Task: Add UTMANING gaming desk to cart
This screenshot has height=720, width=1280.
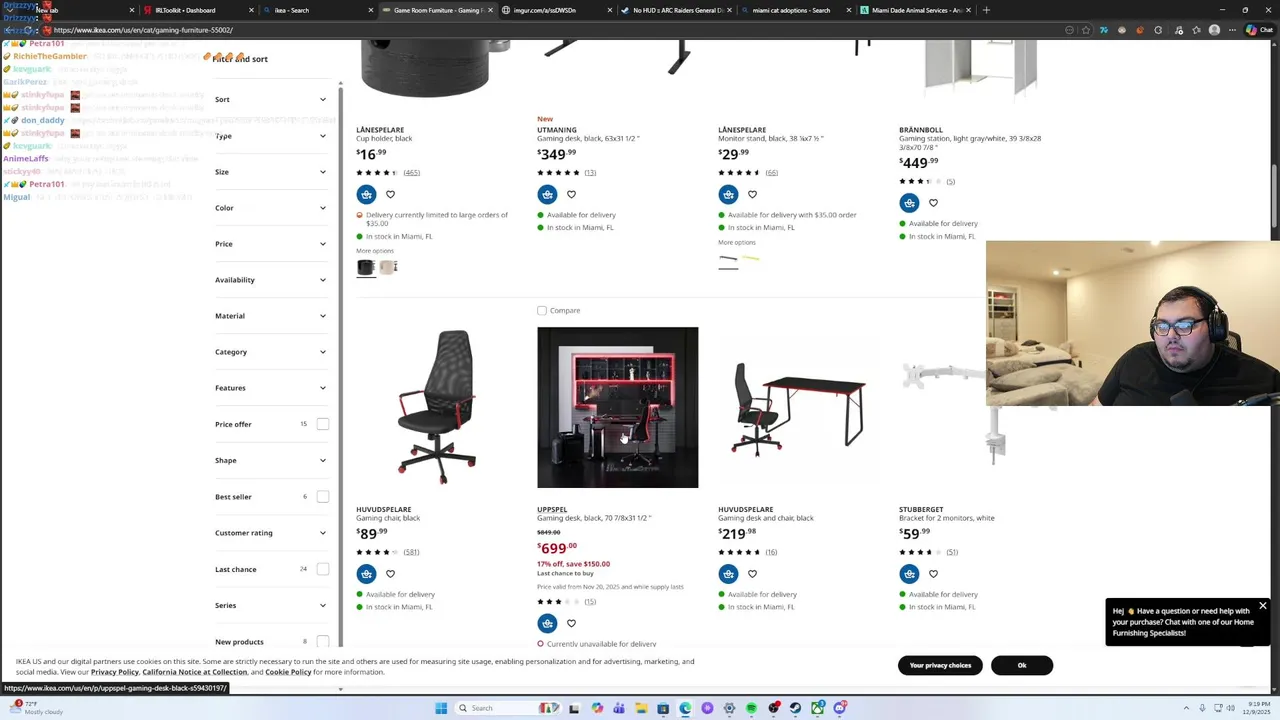Action: [x=547, y=194]
